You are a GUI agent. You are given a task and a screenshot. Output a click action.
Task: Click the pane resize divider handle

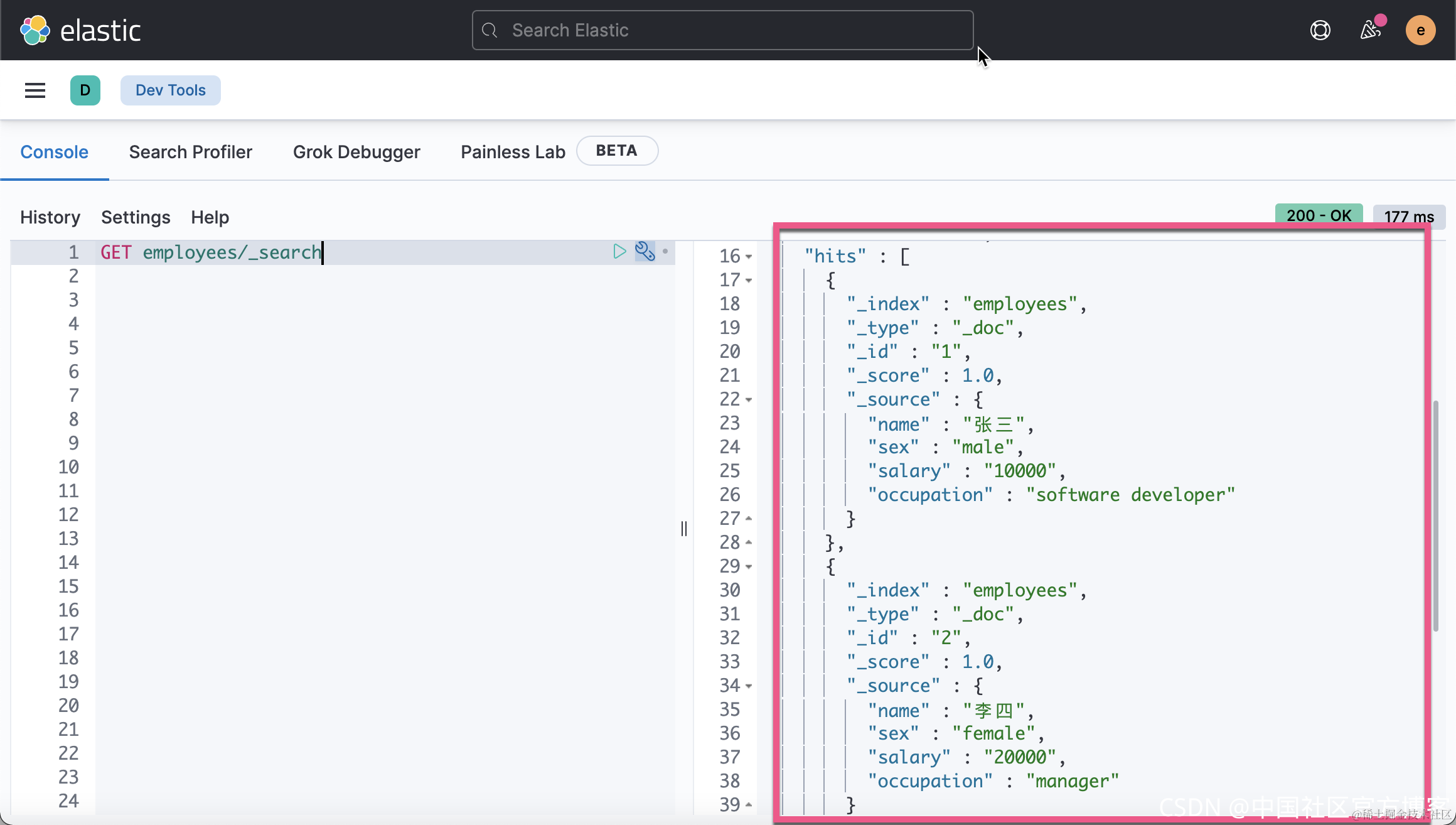coord(684,529)
